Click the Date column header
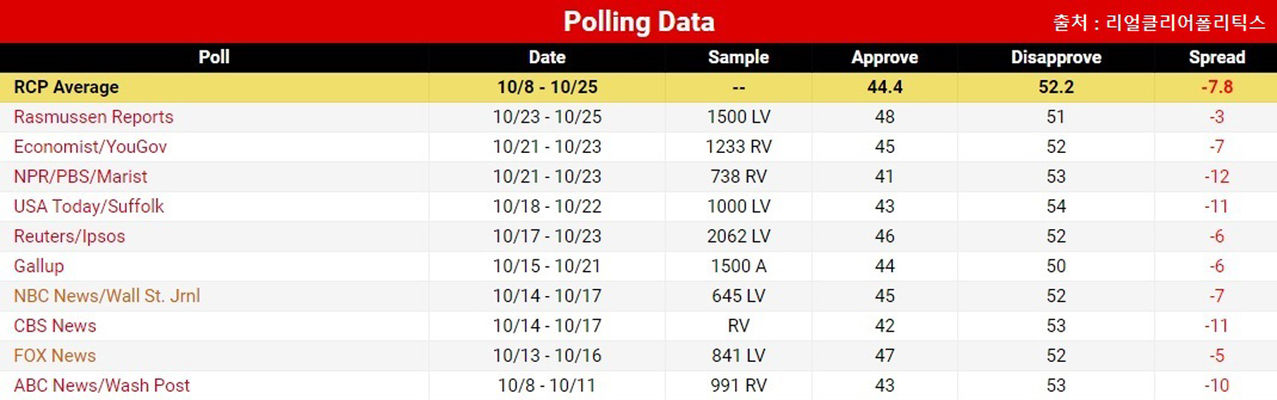Image resolution: width=1277 pixels, height=400 pixels. click(547, 57)
